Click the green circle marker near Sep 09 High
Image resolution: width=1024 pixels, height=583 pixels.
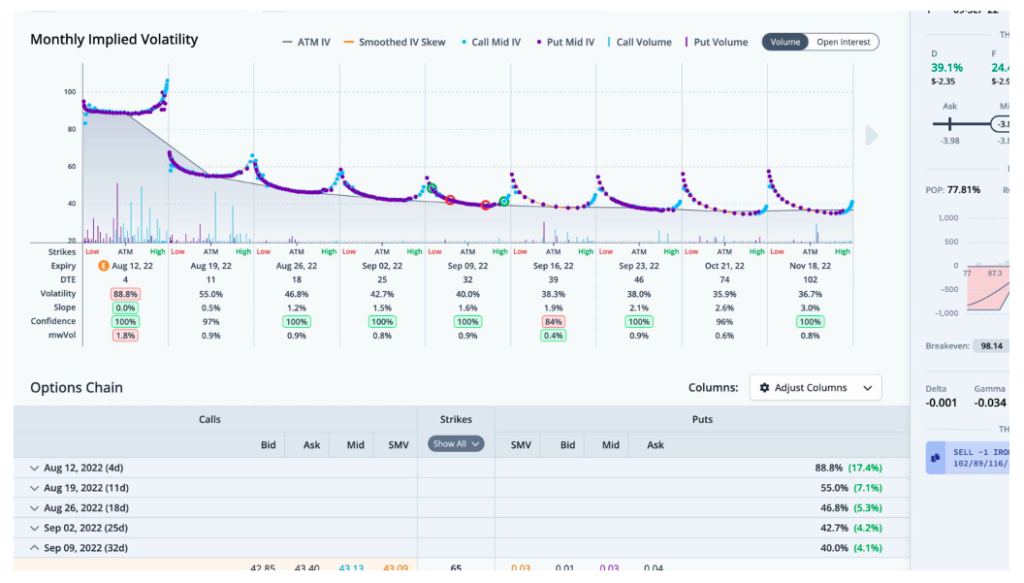[x=504, y=202]
